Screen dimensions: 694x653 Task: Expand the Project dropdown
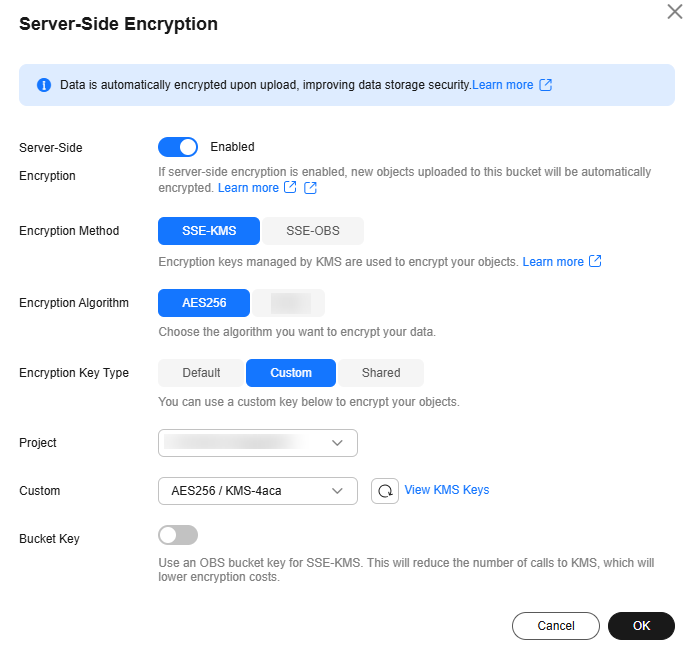pyautogui.click(x=258, y=443)
